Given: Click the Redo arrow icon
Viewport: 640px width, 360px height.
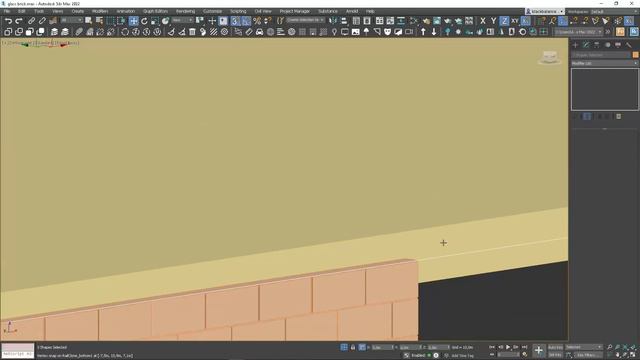Looking at the screenshot, I should pos(19,21).
